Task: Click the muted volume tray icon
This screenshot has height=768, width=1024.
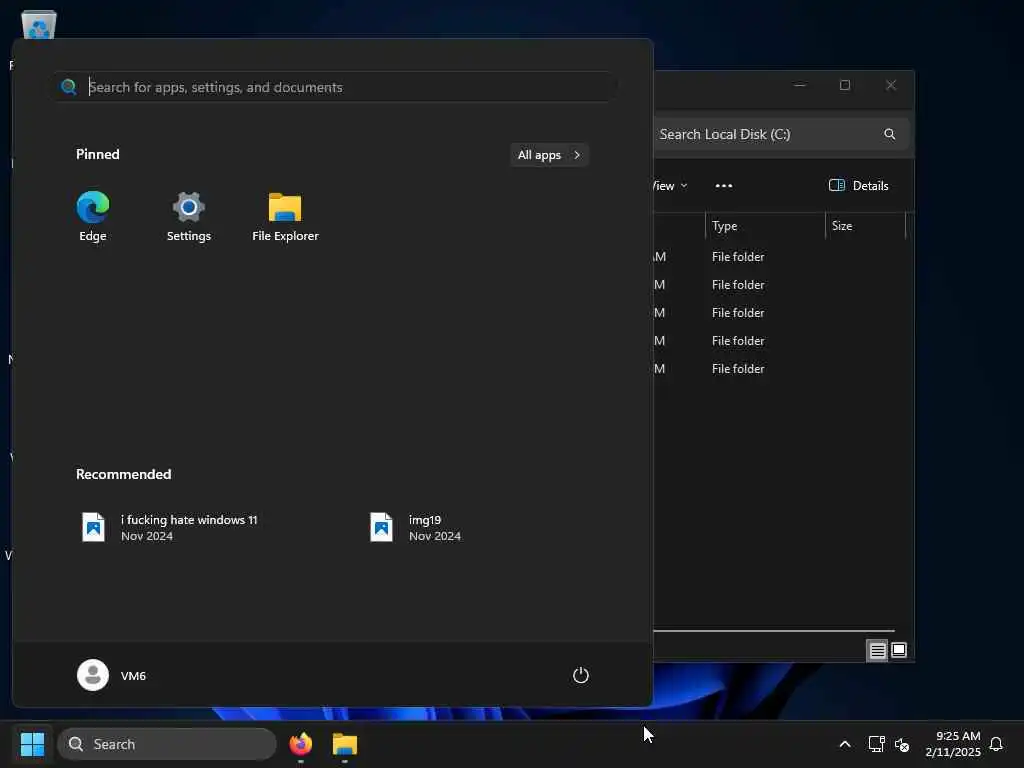Action: click(x=902, y=744)
